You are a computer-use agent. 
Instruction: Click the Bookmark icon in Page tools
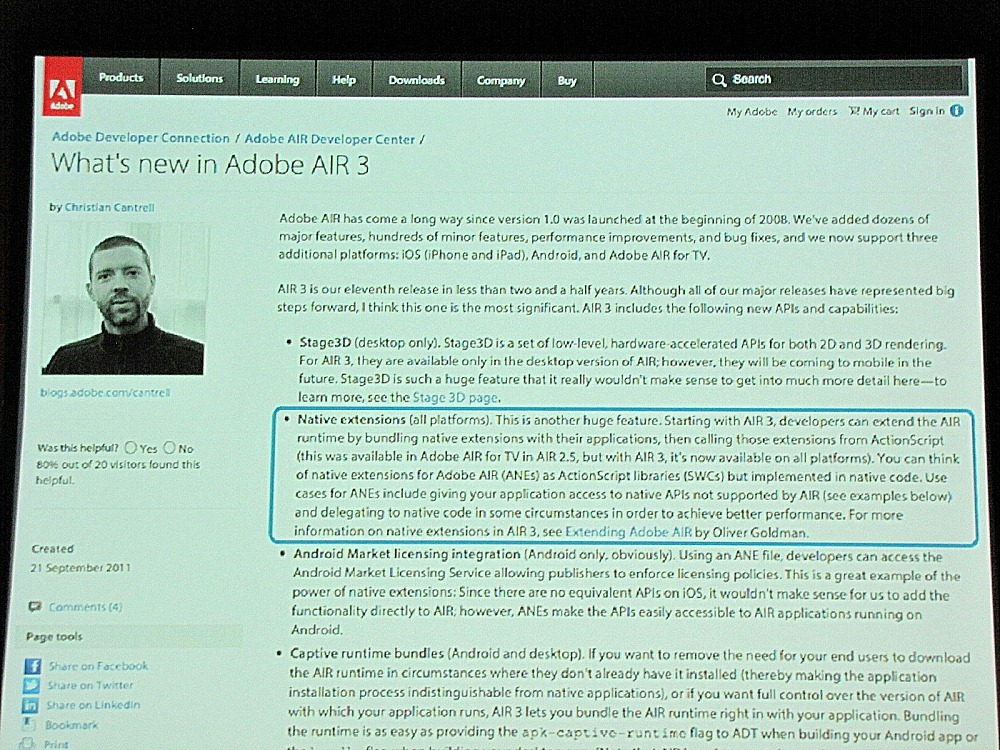tap(28, 724)
